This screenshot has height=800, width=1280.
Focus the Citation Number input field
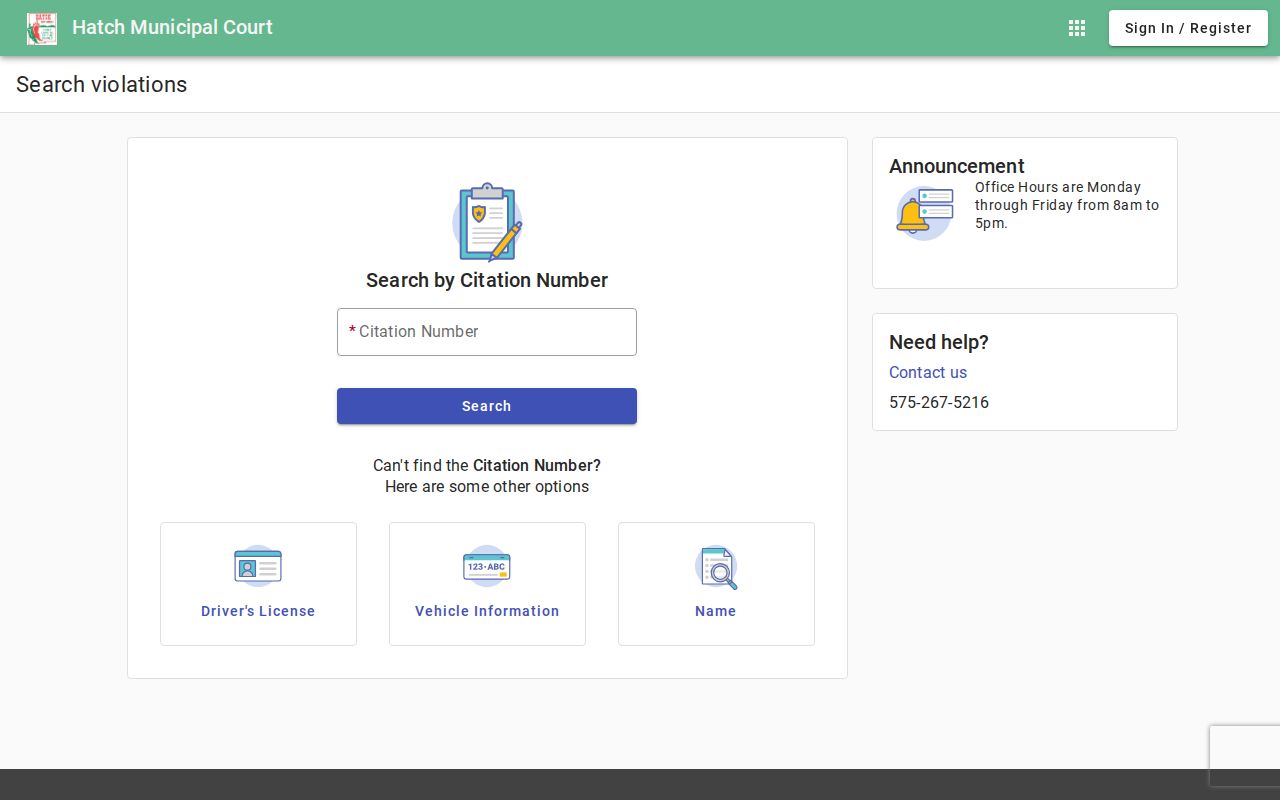pyautogui.click(x=487, y=332)
